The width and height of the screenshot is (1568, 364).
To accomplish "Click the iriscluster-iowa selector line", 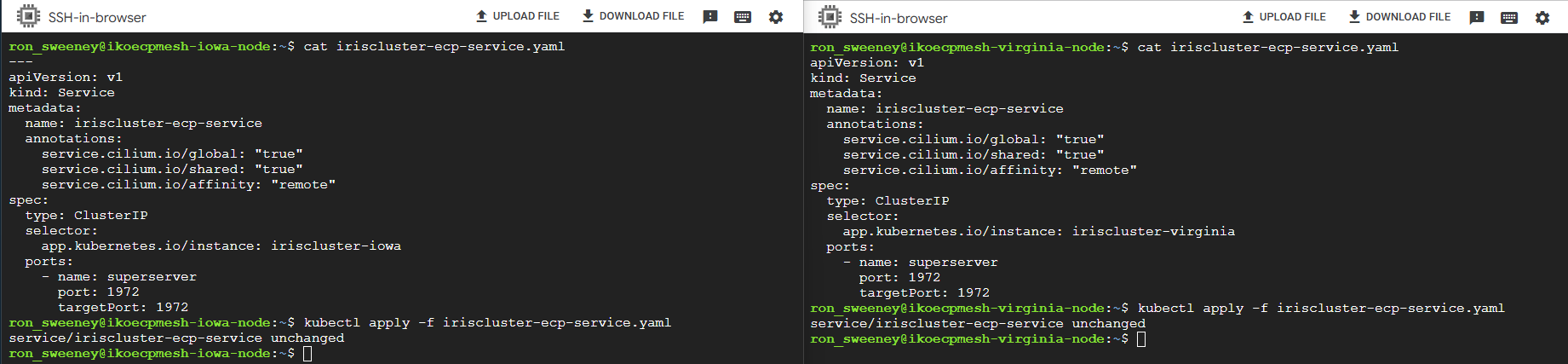I will (221, 246).
